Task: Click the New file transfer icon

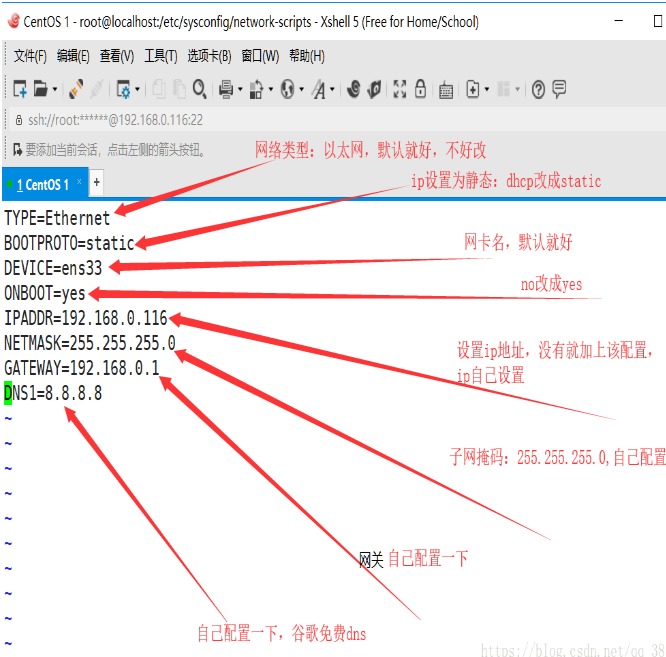Action: pos(473,89)
